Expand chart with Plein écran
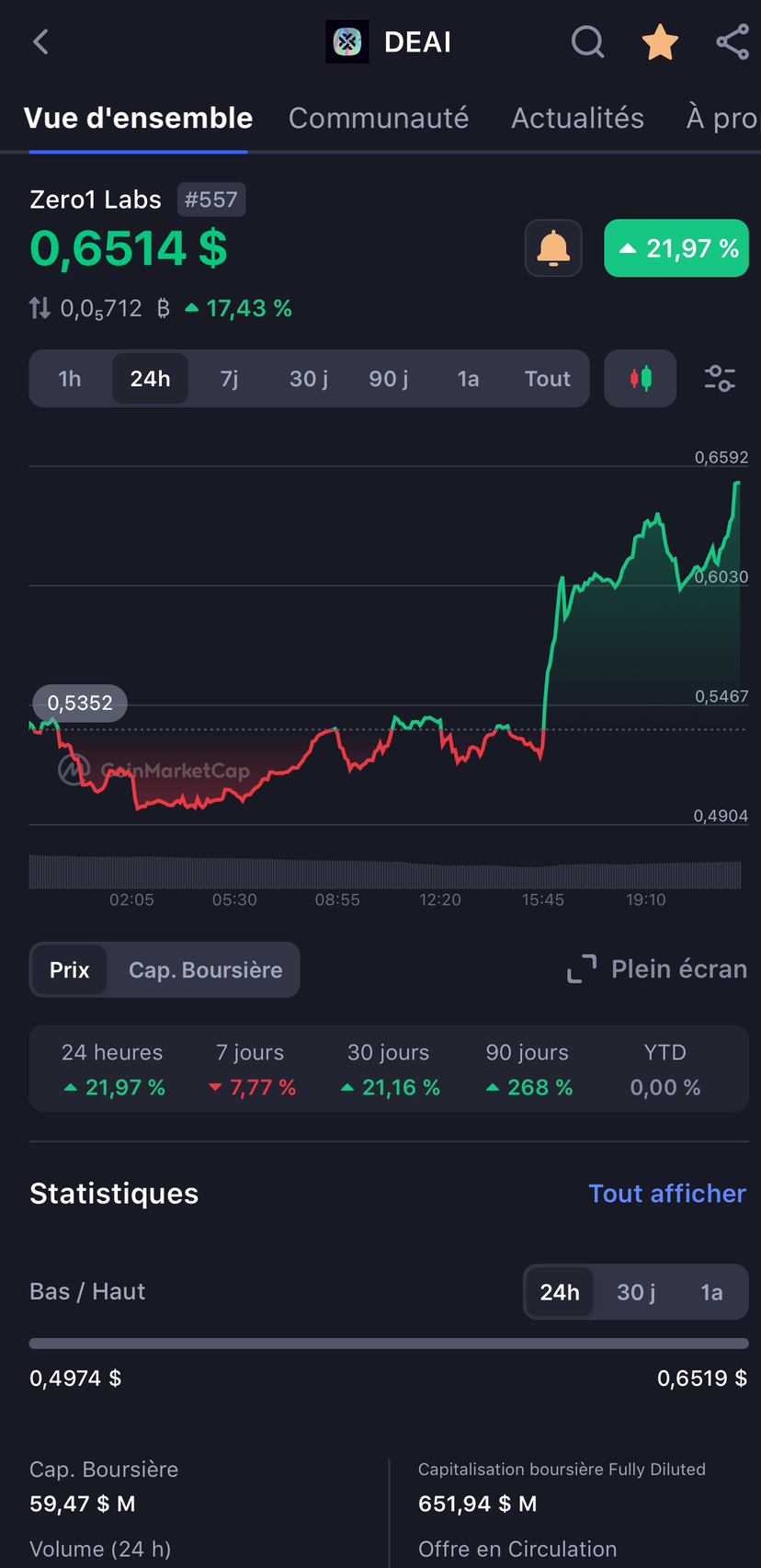Screen dimensions: 761x1568 pyautogui.click(x=658, y=969)
